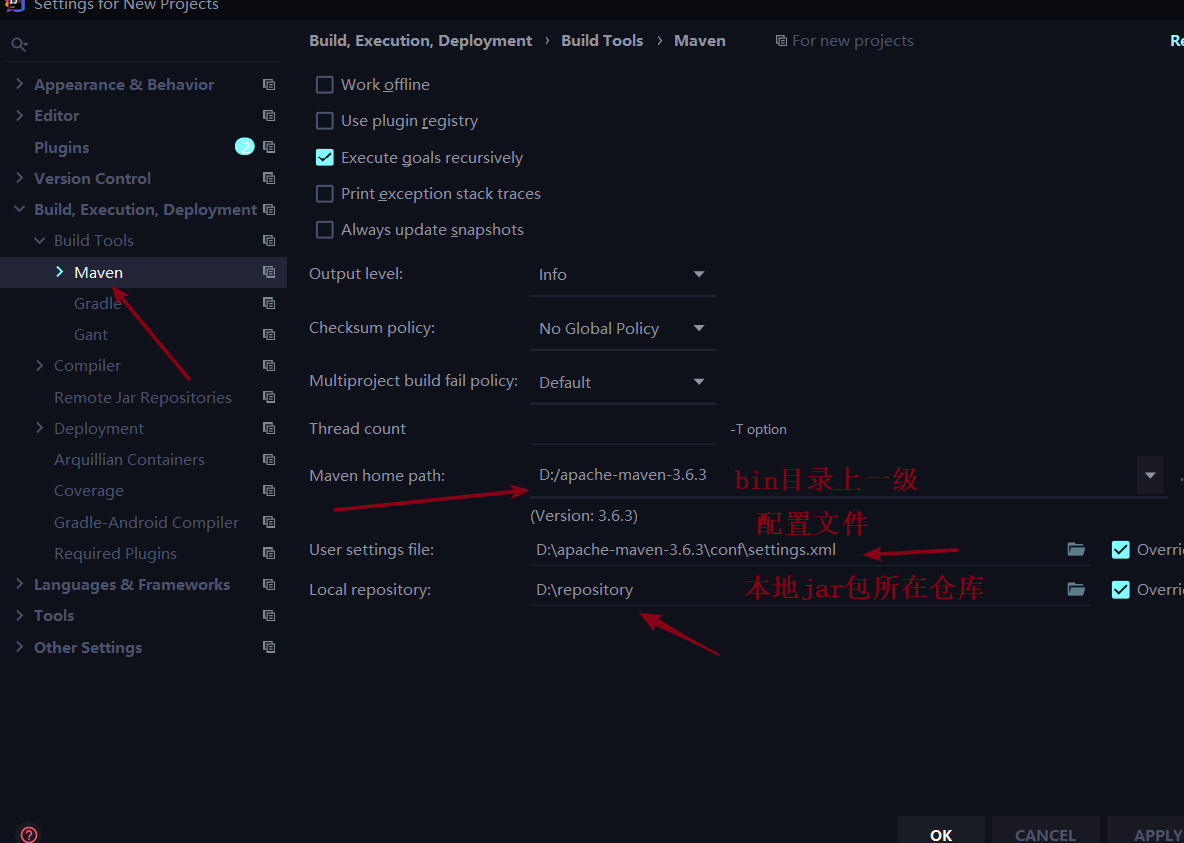The height and width of the screenshot is (843, 1184).
Task: Click Build, Execution, Deployment breadcrumb
Action: (x=421, y=41)
